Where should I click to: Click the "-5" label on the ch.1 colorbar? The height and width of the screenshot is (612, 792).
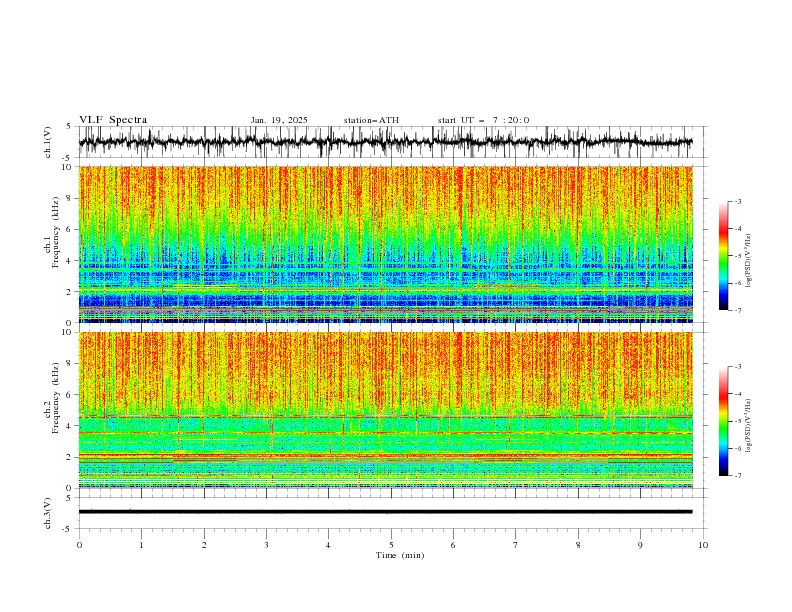click(x=738, y=256)
